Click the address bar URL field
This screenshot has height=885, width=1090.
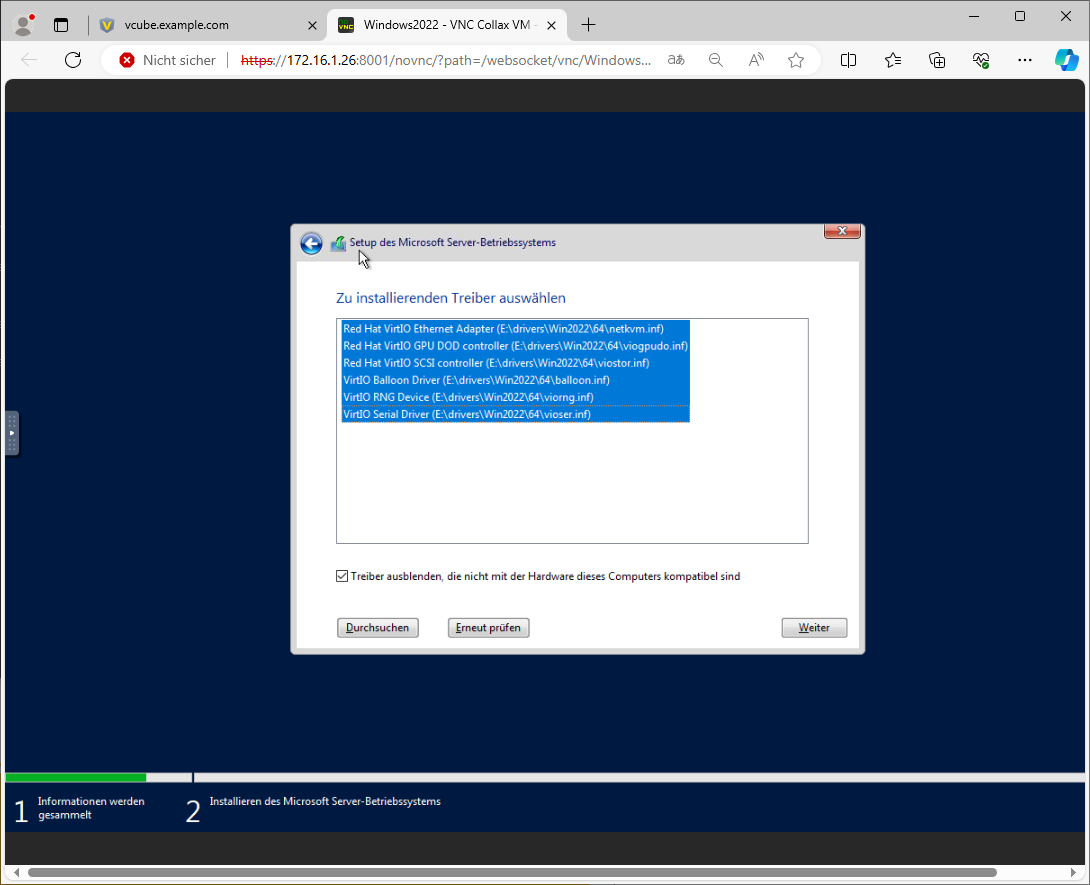(x=446, y=60)
